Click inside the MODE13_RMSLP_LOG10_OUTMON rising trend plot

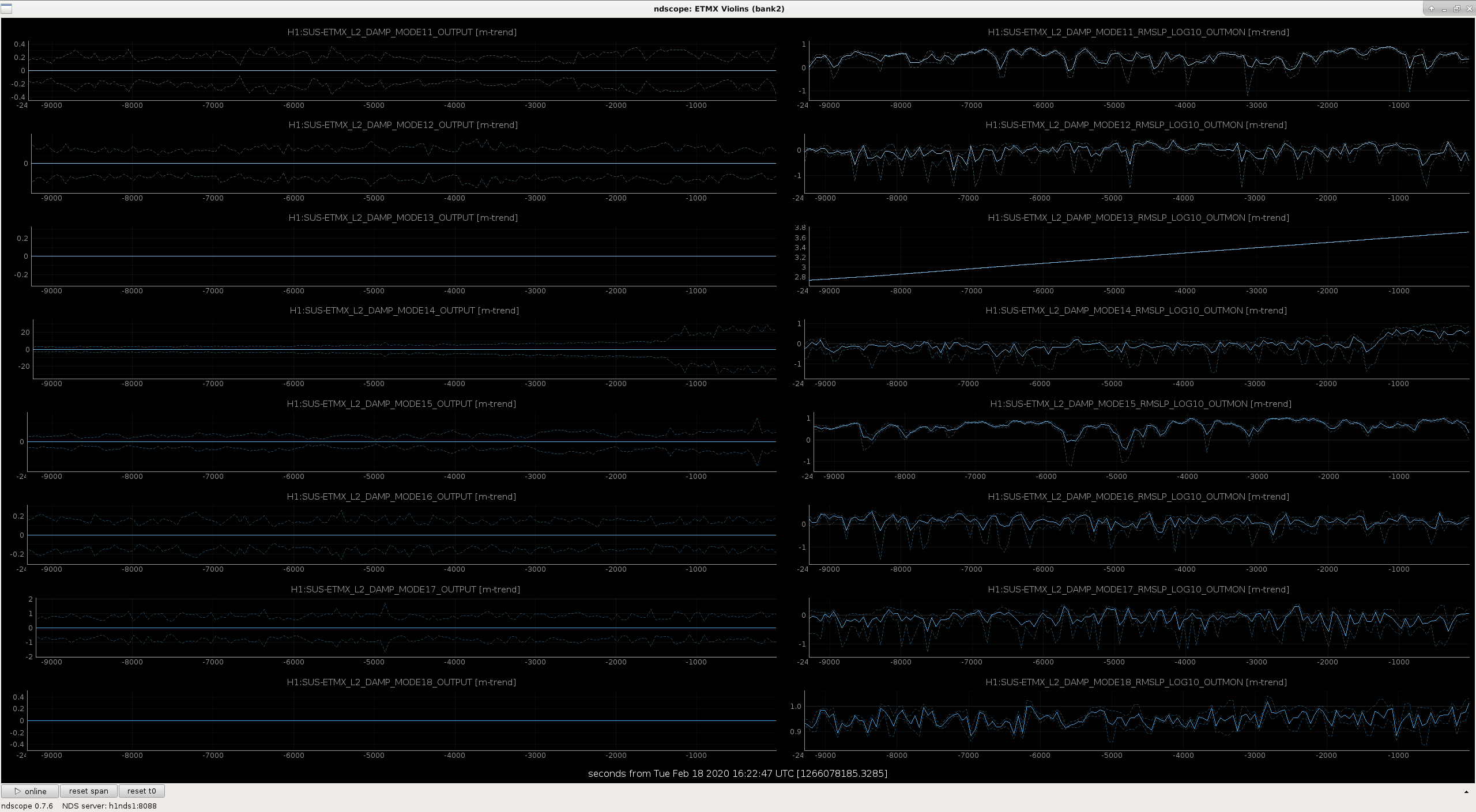(x=1139, y=256)
